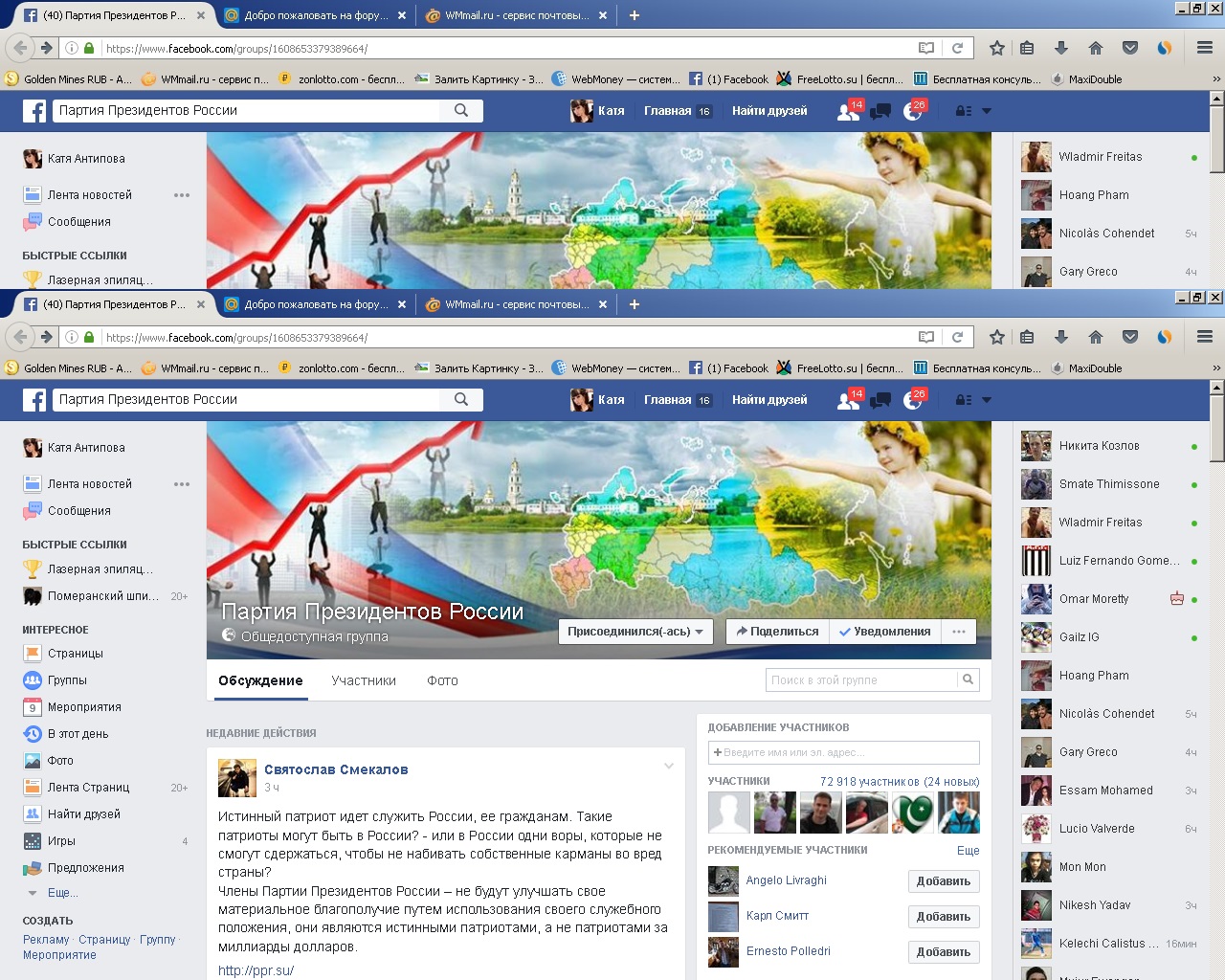Image resolution: width=1225 pixels, height=980 pixels.
Task: Open the hamburger menu in the lower browser window
Action: tap(1205, 337)
